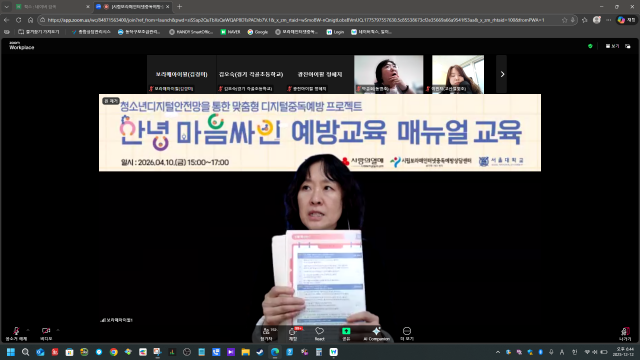Open the Windows Start menu
Image resolution: width=640 pixels, height=360 pixels.
[x=11, y=352]
